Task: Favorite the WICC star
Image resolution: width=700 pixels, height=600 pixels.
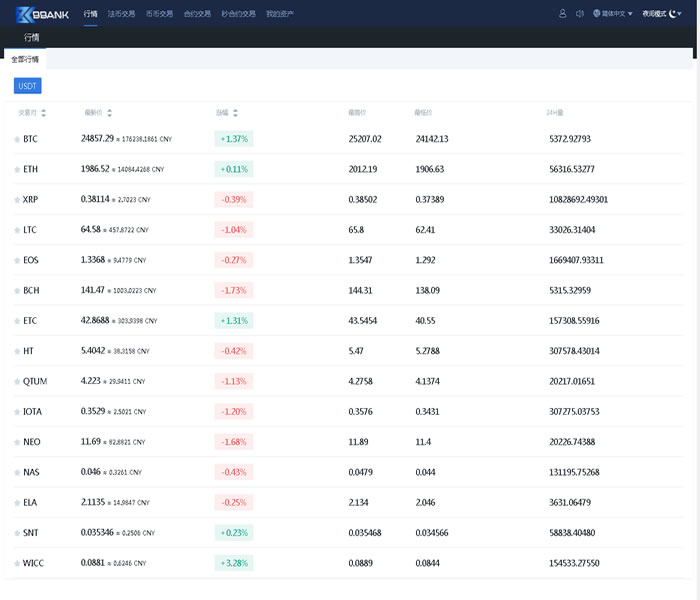Action: (x=17, y=563)
